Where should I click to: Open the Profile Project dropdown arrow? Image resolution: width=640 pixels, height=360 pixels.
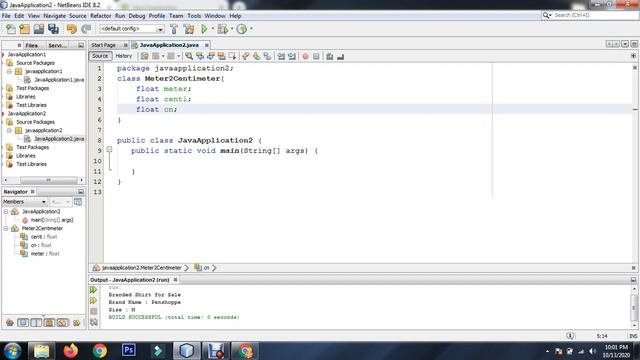251,29
